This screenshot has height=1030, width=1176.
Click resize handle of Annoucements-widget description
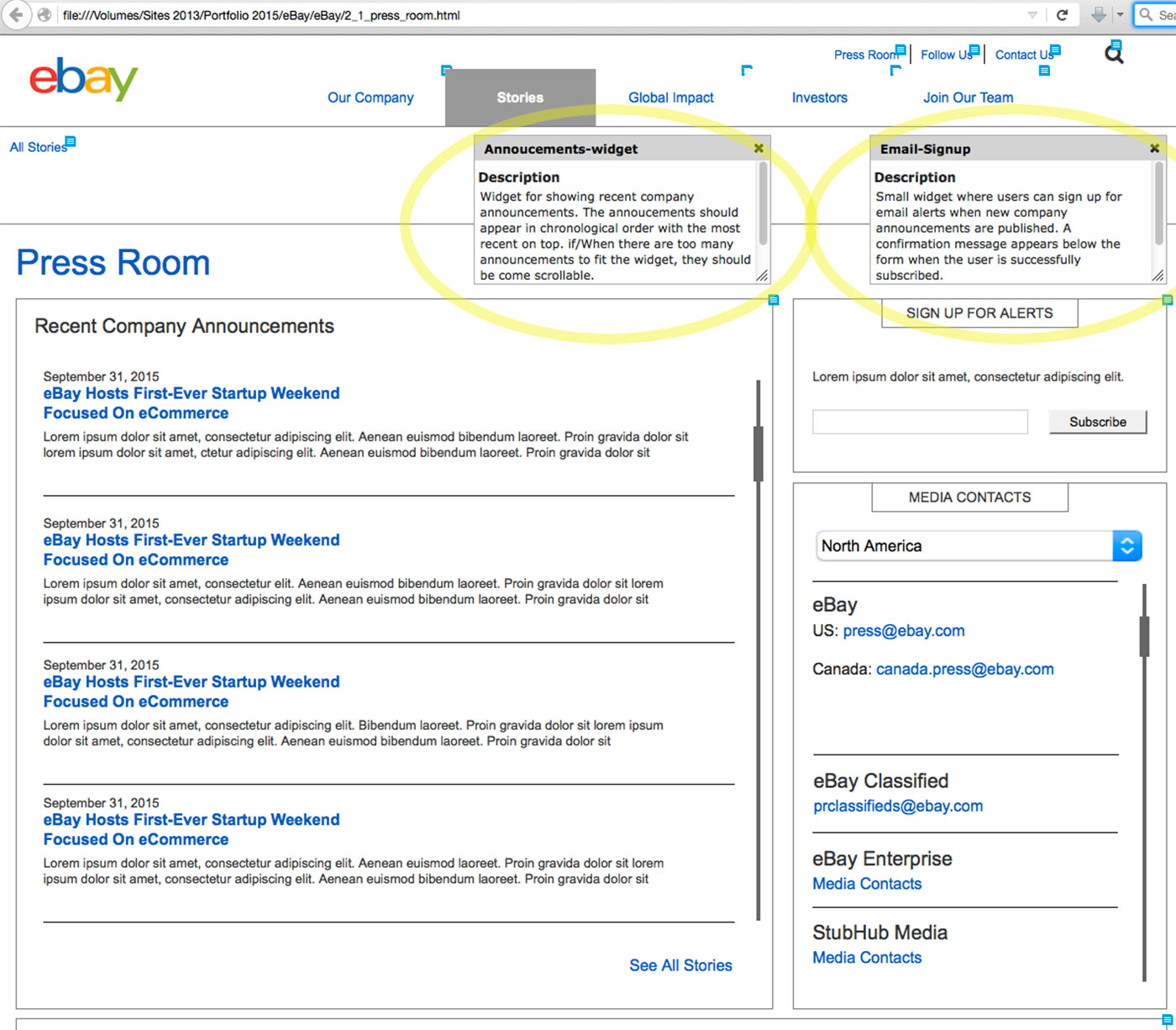pos(762,276)
